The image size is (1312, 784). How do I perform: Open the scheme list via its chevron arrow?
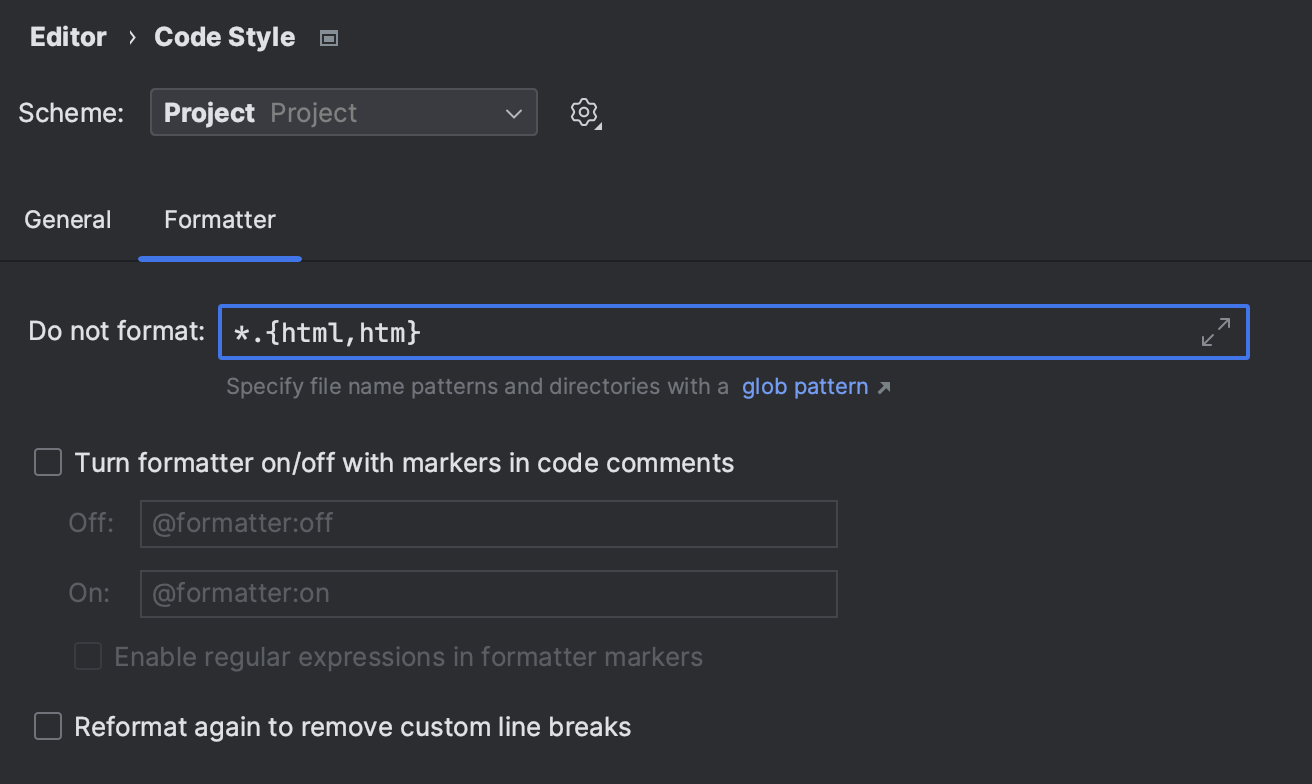(x=513, y=112)
